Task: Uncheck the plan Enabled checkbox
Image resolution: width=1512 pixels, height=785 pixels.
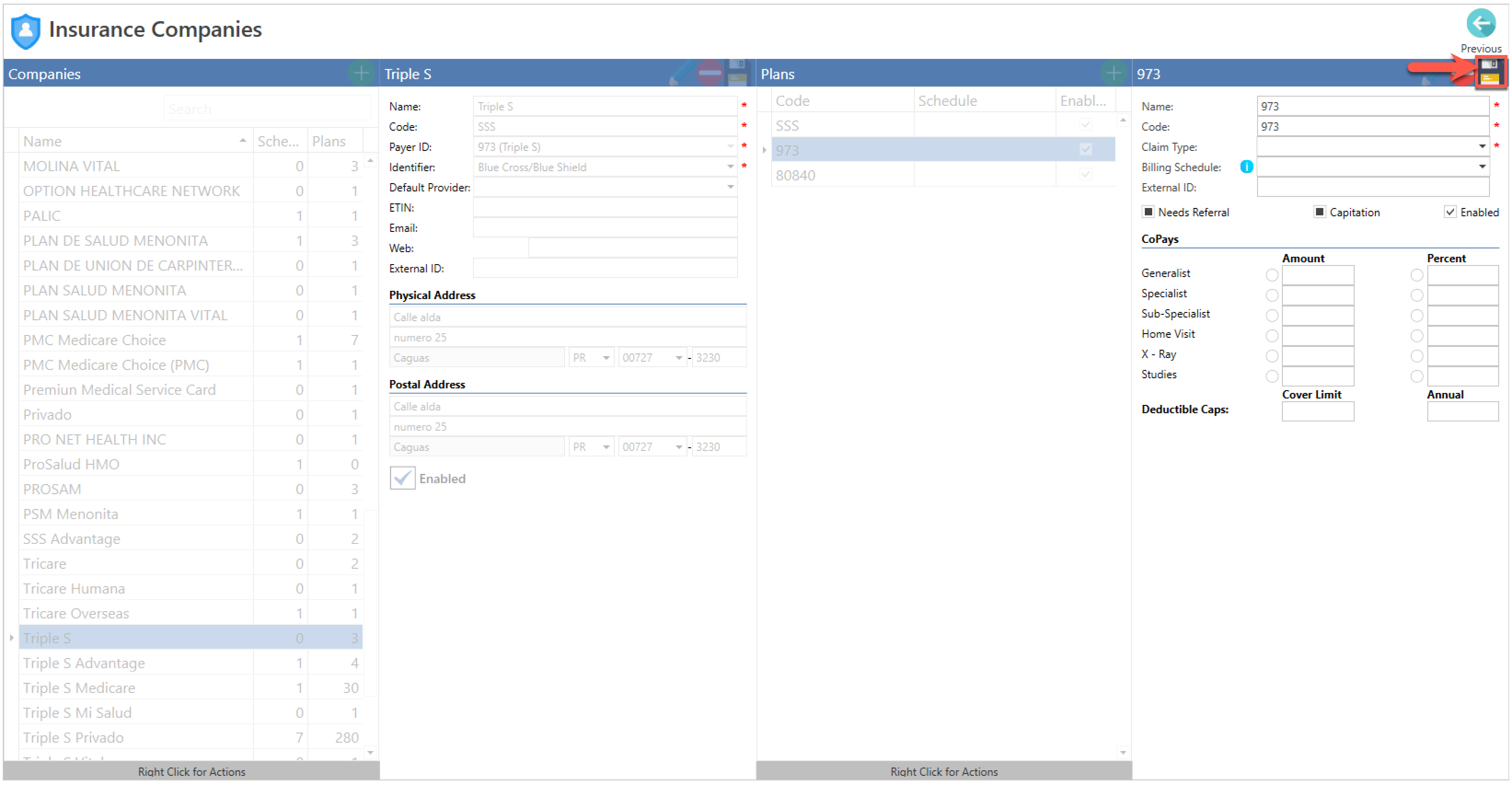Action: [1450, 212]
